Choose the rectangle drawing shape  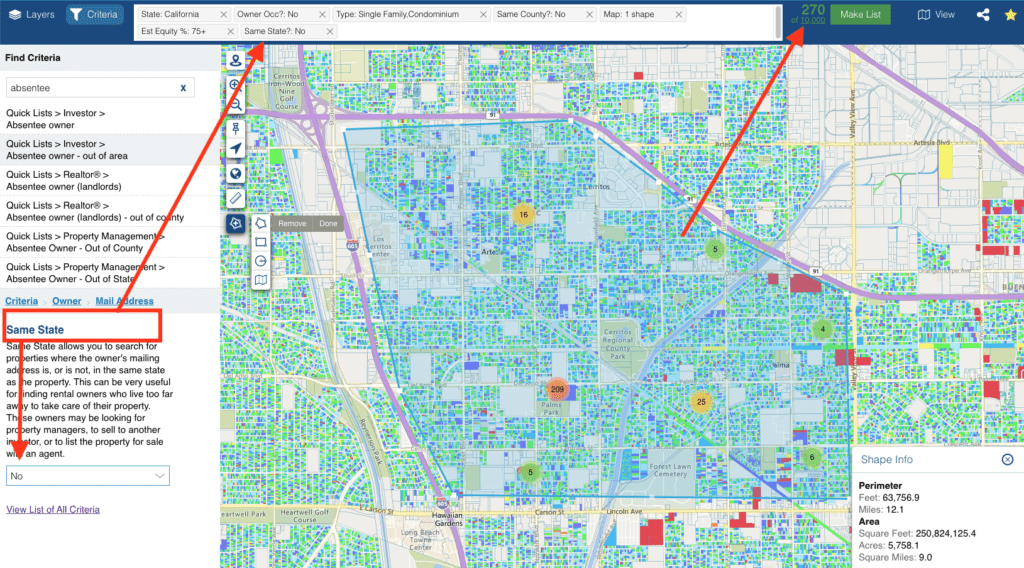point(261,242)
